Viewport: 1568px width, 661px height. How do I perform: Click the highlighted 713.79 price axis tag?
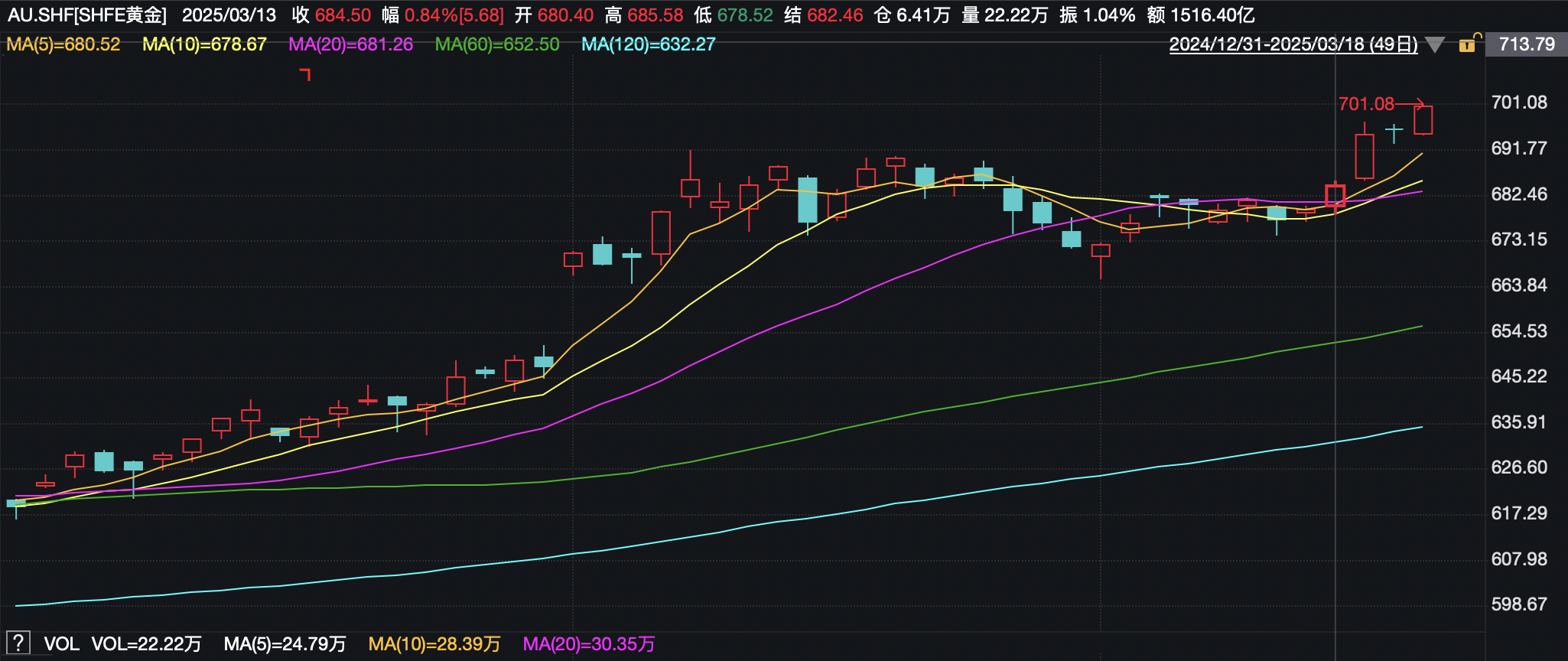coord(1526,44)
